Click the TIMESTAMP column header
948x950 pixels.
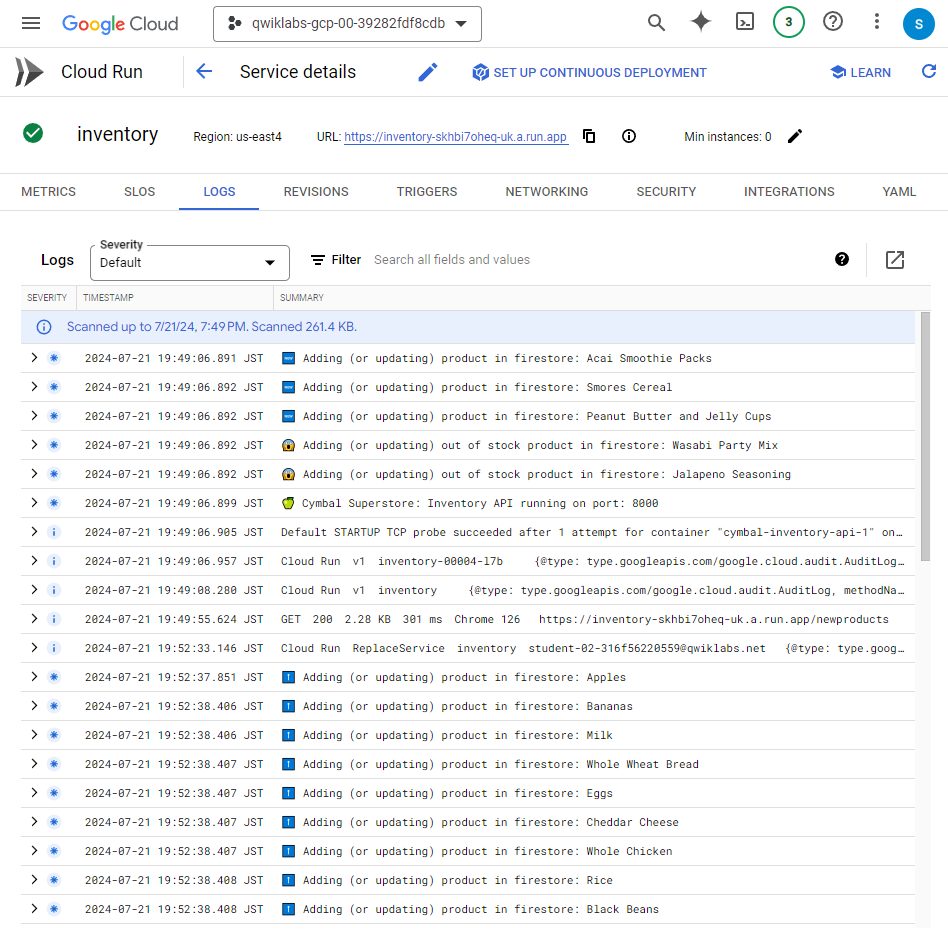[x=108, y=297]
